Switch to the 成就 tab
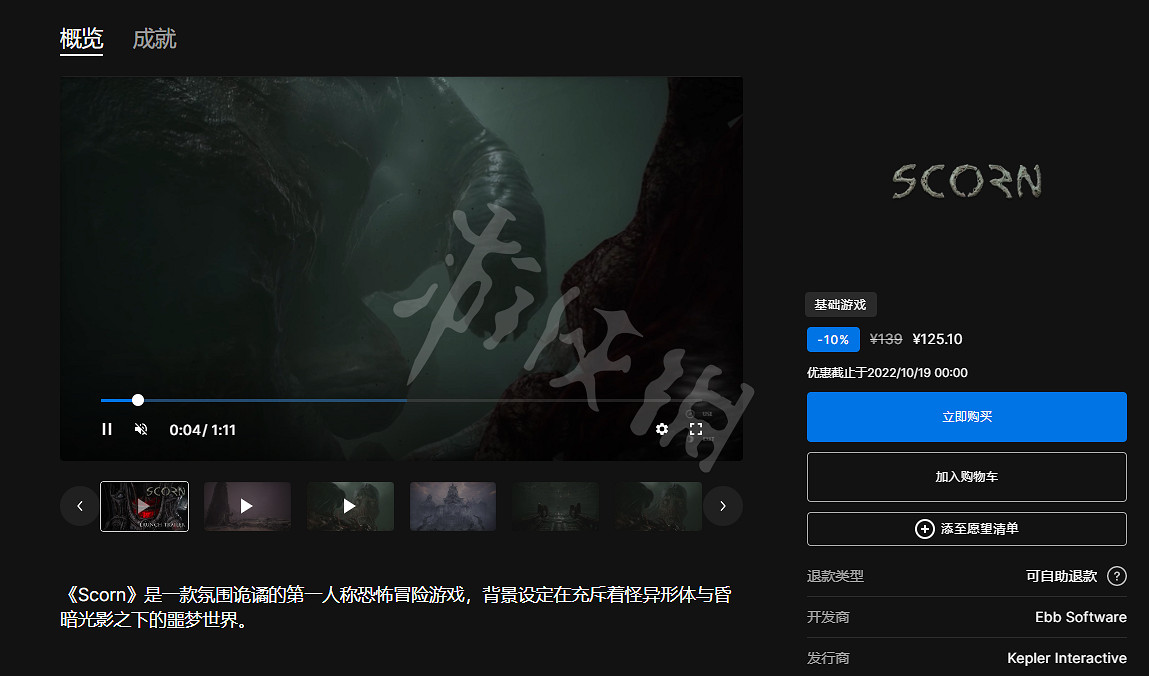The height and width of the screenshot is (676, 1149). pyautogui.click(x=154, y=39)
